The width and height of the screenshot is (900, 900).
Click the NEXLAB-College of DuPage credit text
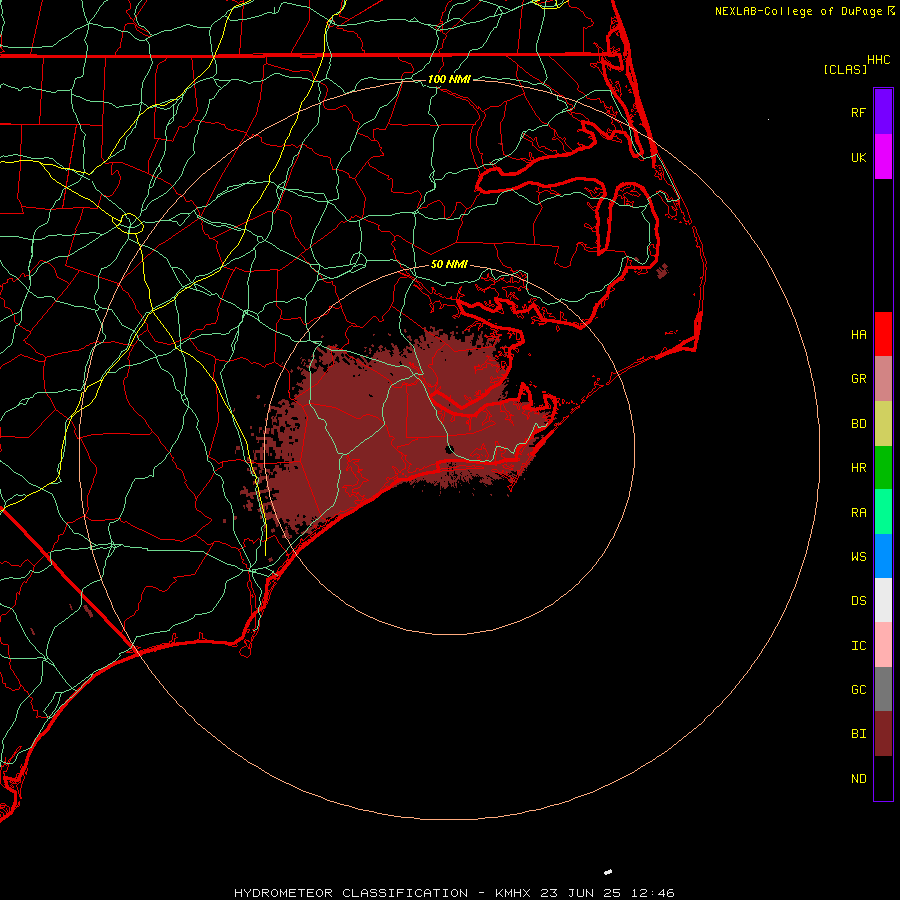798,11
